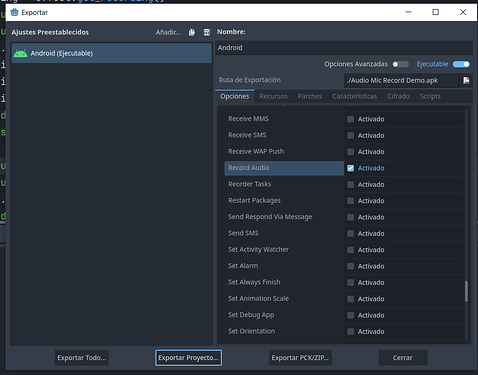The image size is (478, 375).
Task: Select the Send Respond Via Message label
Action: point(270,217)
